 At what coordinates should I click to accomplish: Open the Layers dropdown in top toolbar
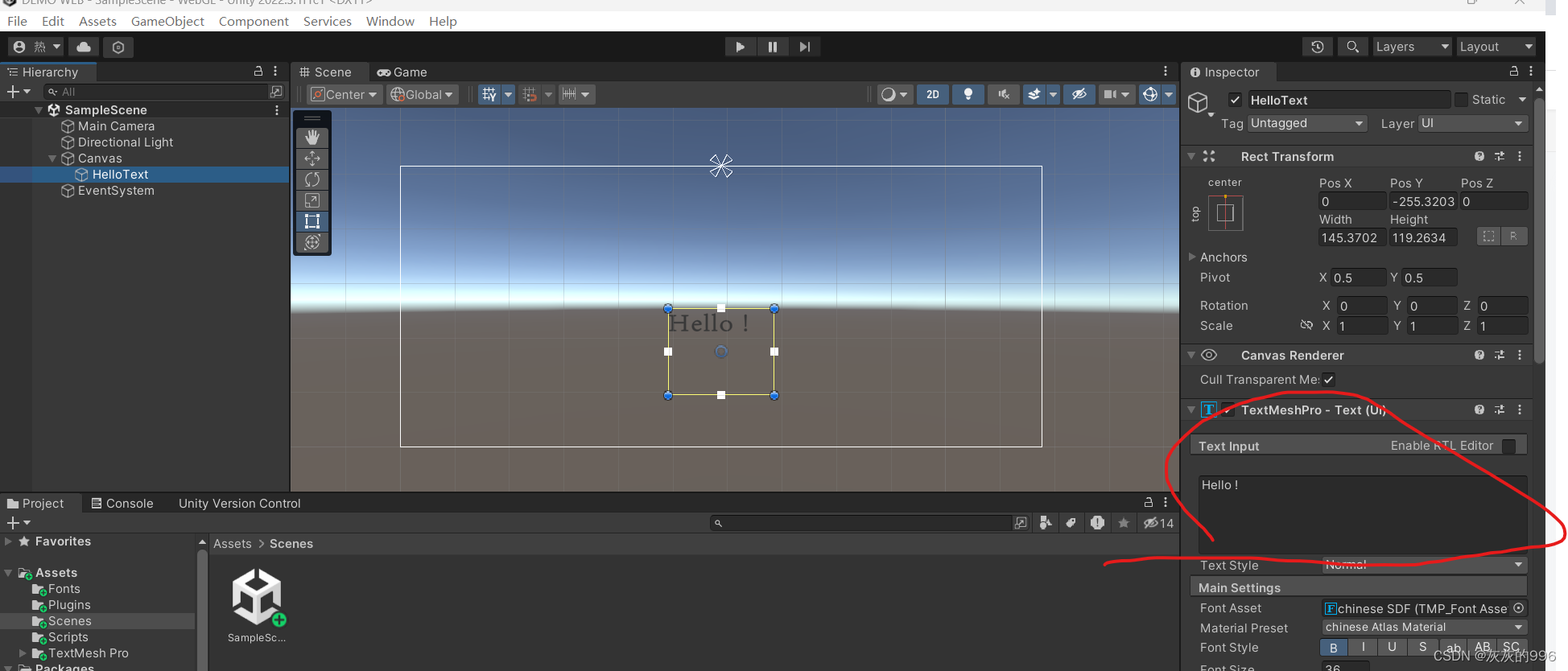[1412, 47]
